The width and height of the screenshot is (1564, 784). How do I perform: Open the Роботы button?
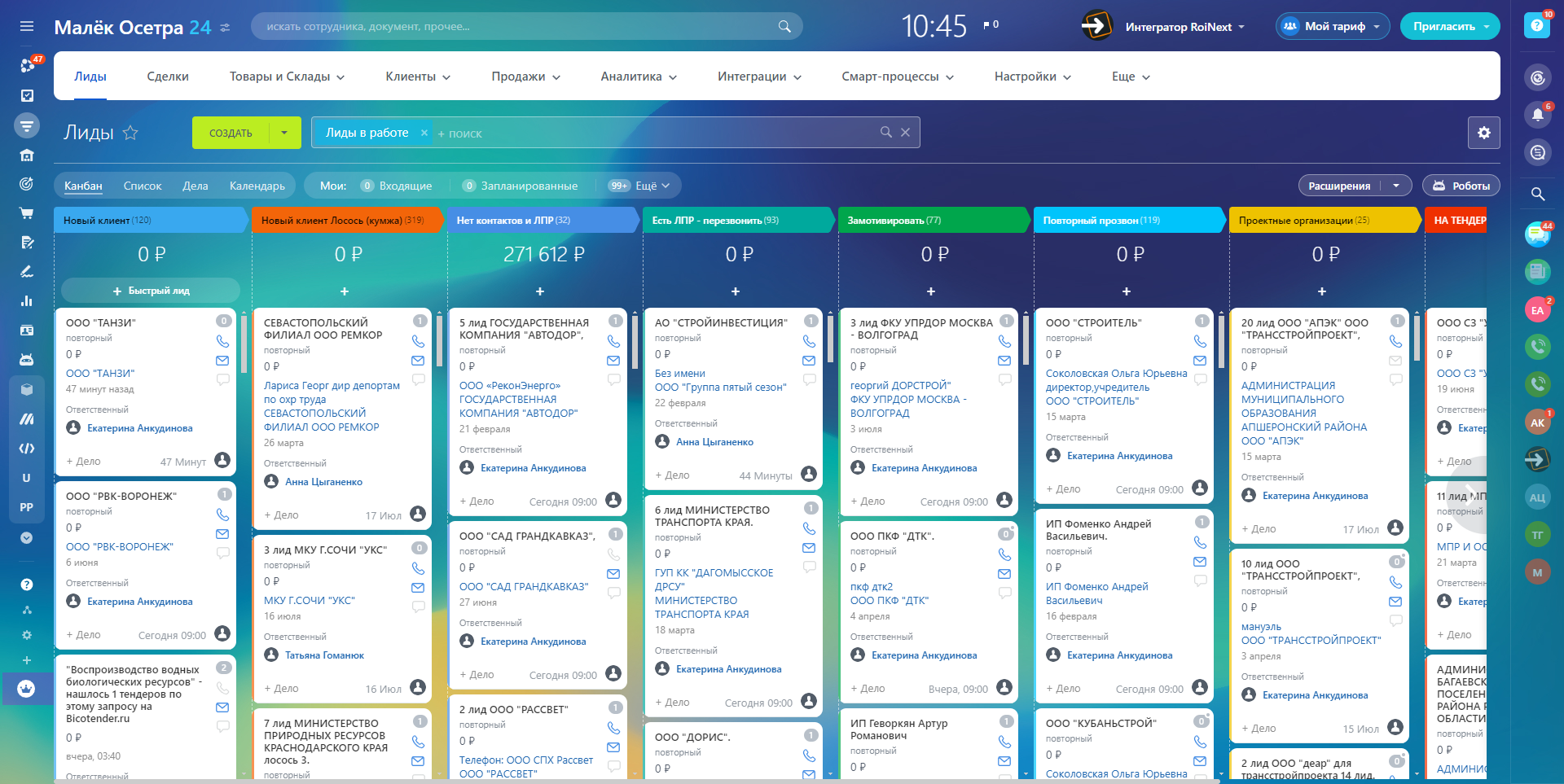[1461, 186]
